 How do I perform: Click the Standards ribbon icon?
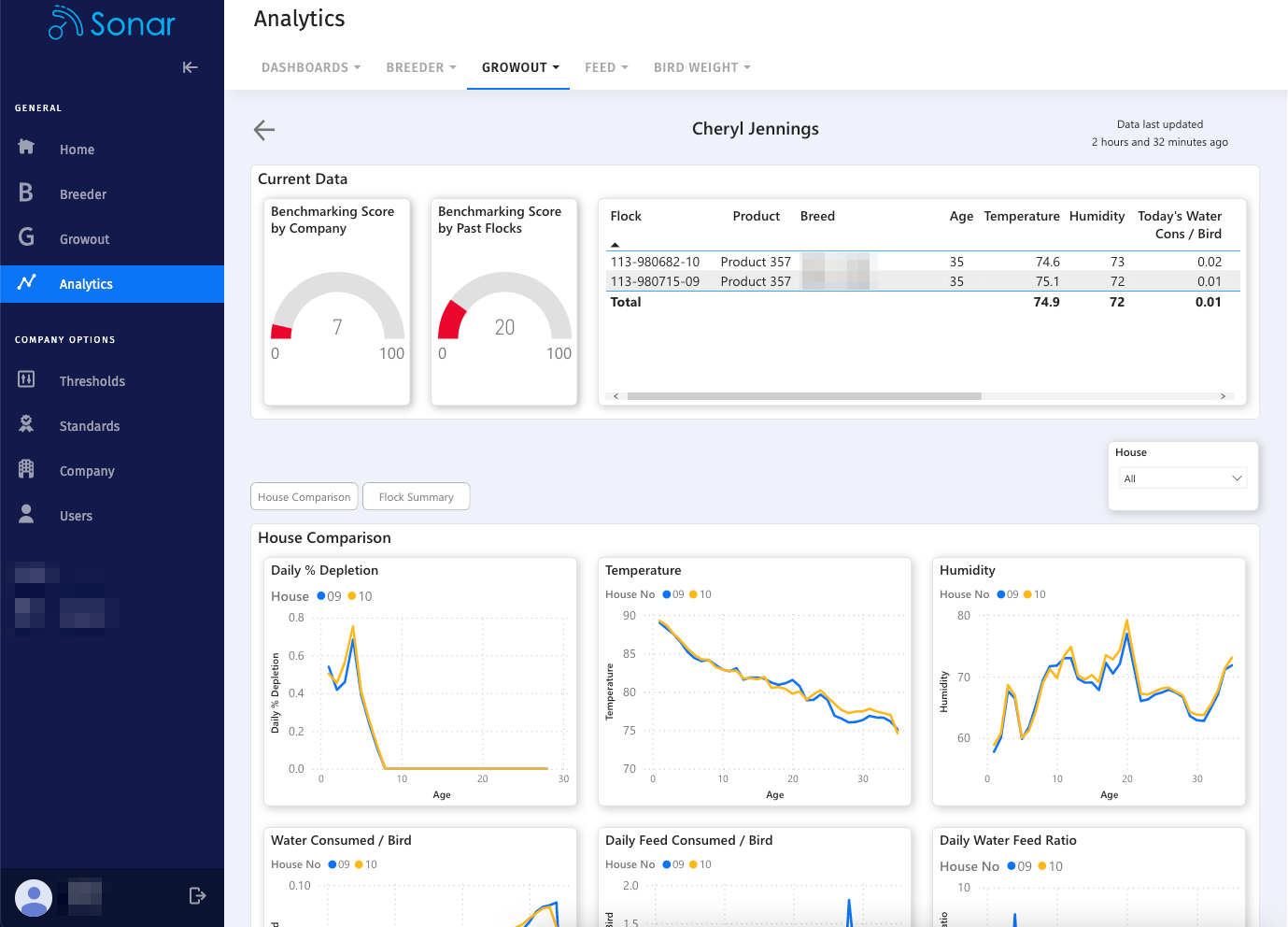tap(26, 423)
